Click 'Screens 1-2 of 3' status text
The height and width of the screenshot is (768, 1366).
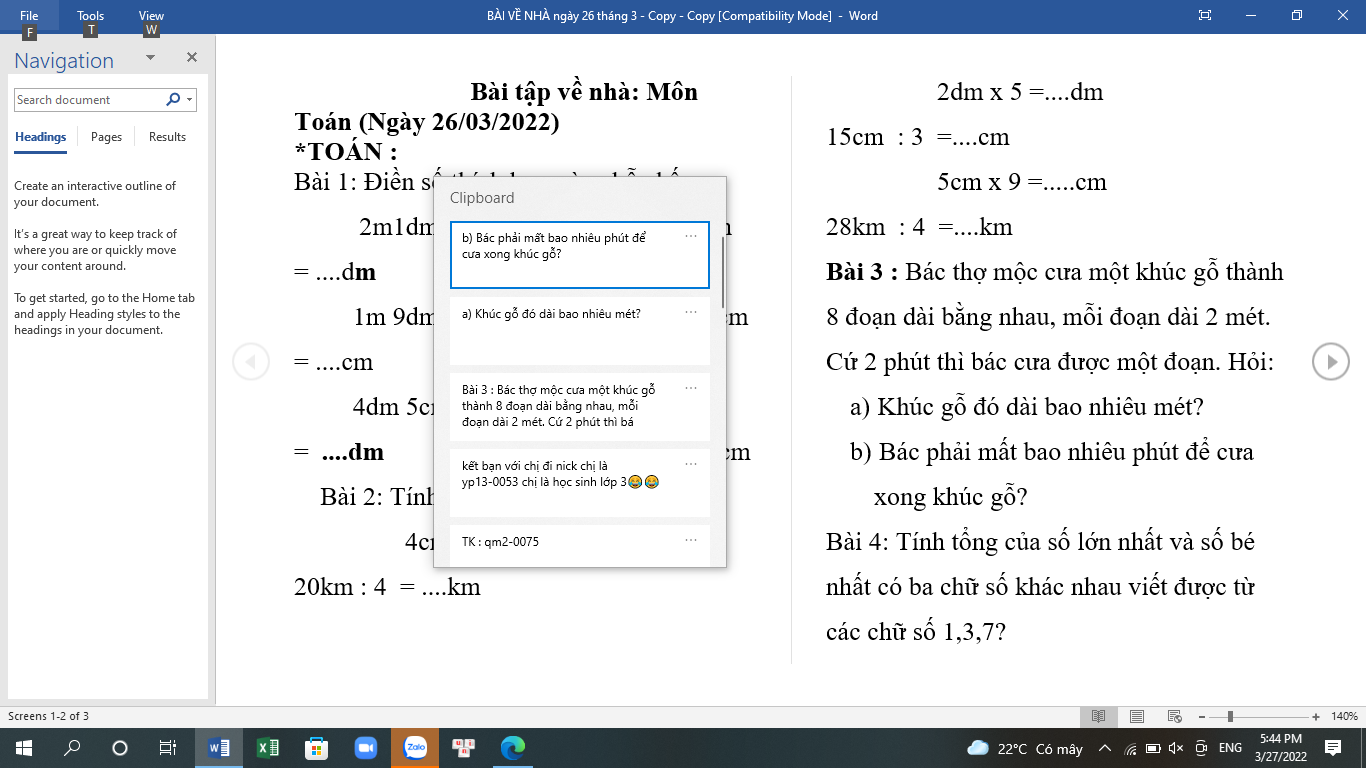tap(48, 716)
